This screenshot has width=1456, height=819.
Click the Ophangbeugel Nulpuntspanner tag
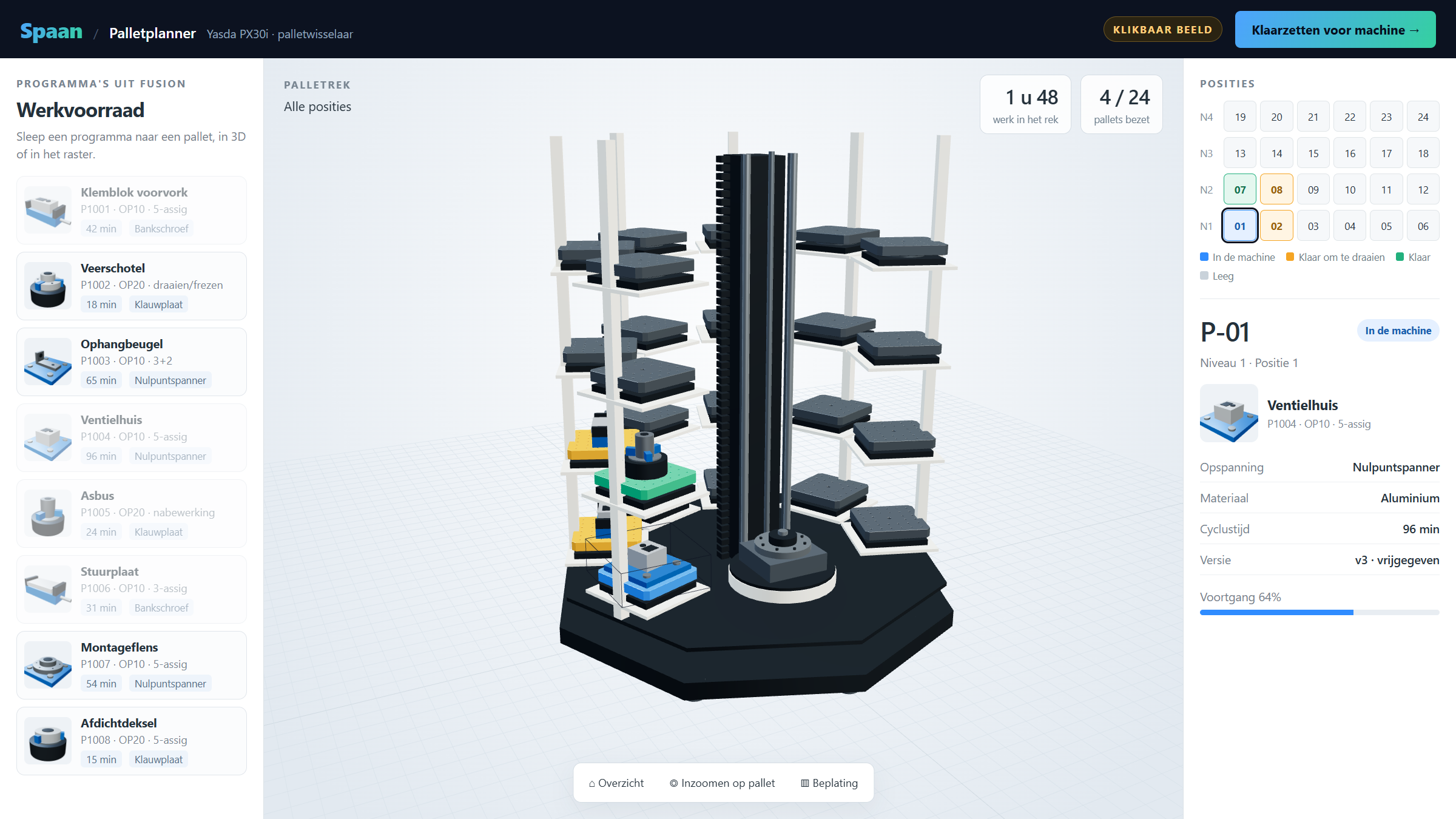pyautogui.click(x=170, y=380)
